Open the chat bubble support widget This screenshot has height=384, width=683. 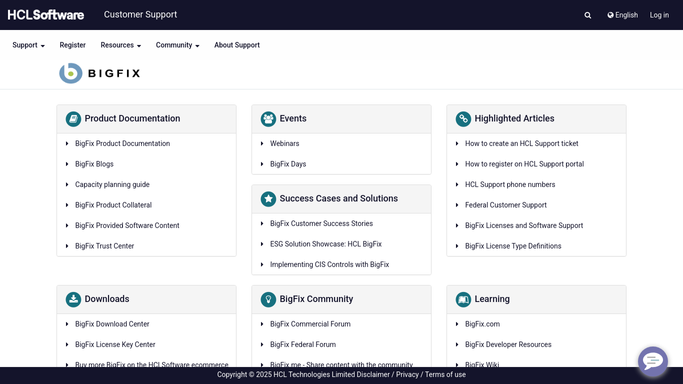tap(653, 361)
